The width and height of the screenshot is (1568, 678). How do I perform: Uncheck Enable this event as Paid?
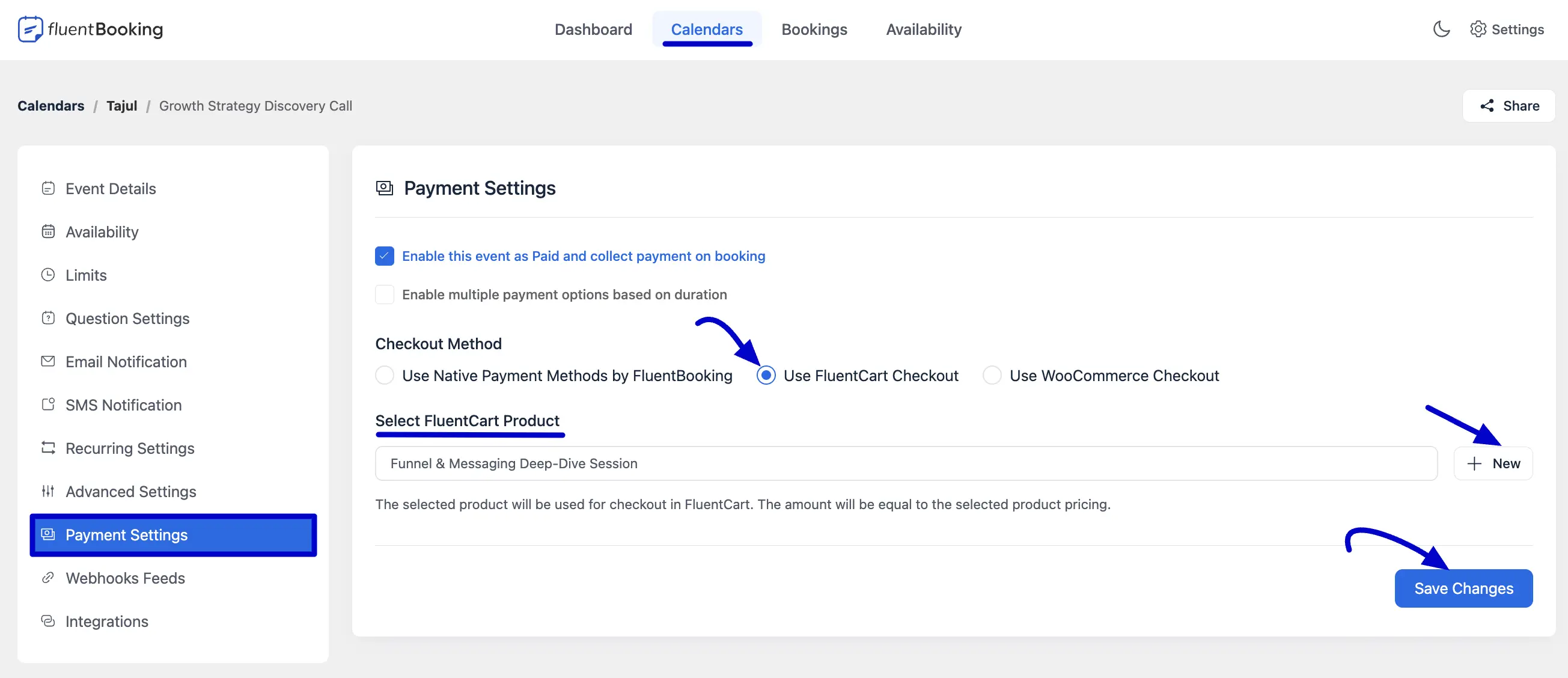pyautogui.click(x=385, y=256)
